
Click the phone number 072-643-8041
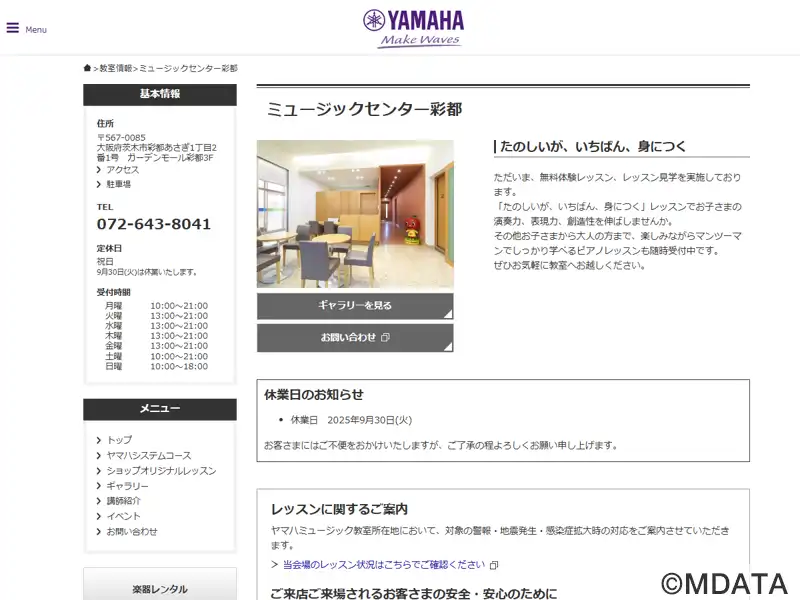(154, 224)
